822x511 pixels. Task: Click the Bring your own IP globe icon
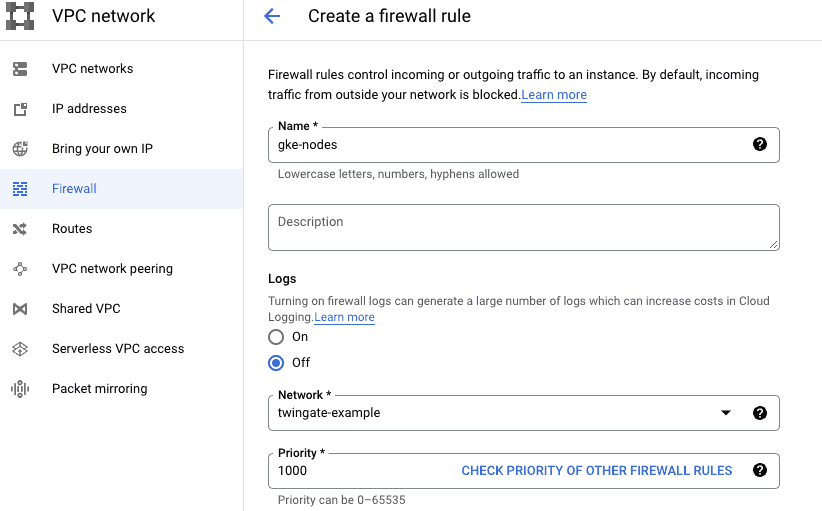[20, 149]
